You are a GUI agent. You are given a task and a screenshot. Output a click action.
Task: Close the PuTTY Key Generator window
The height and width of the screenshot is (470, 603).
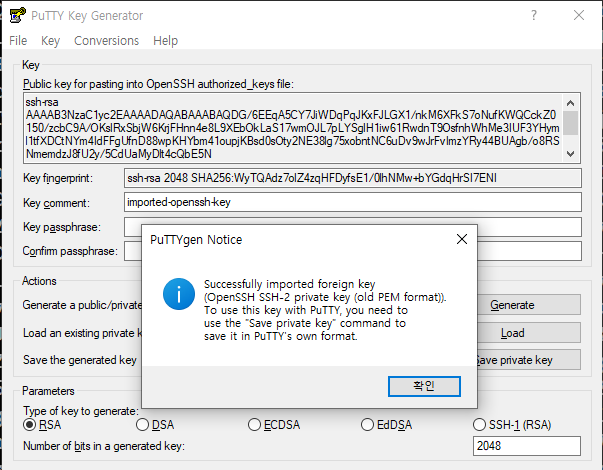(x=579, y=15)
